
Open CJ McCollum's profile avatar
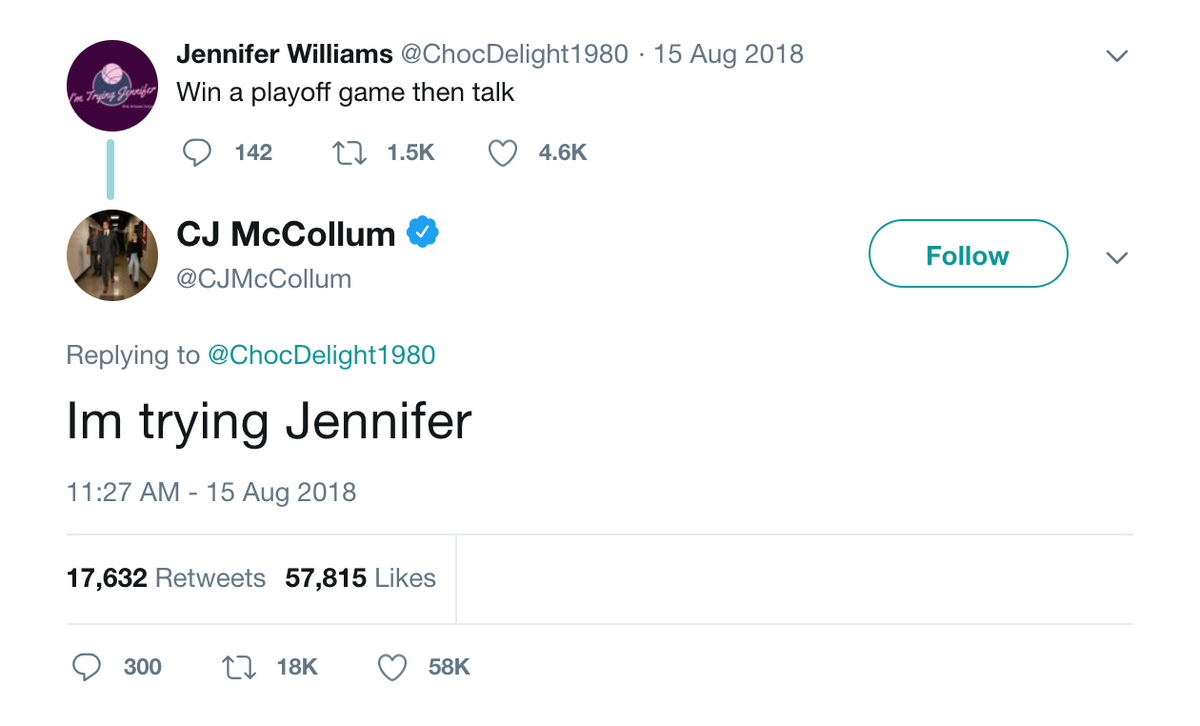tap(112, 255)
